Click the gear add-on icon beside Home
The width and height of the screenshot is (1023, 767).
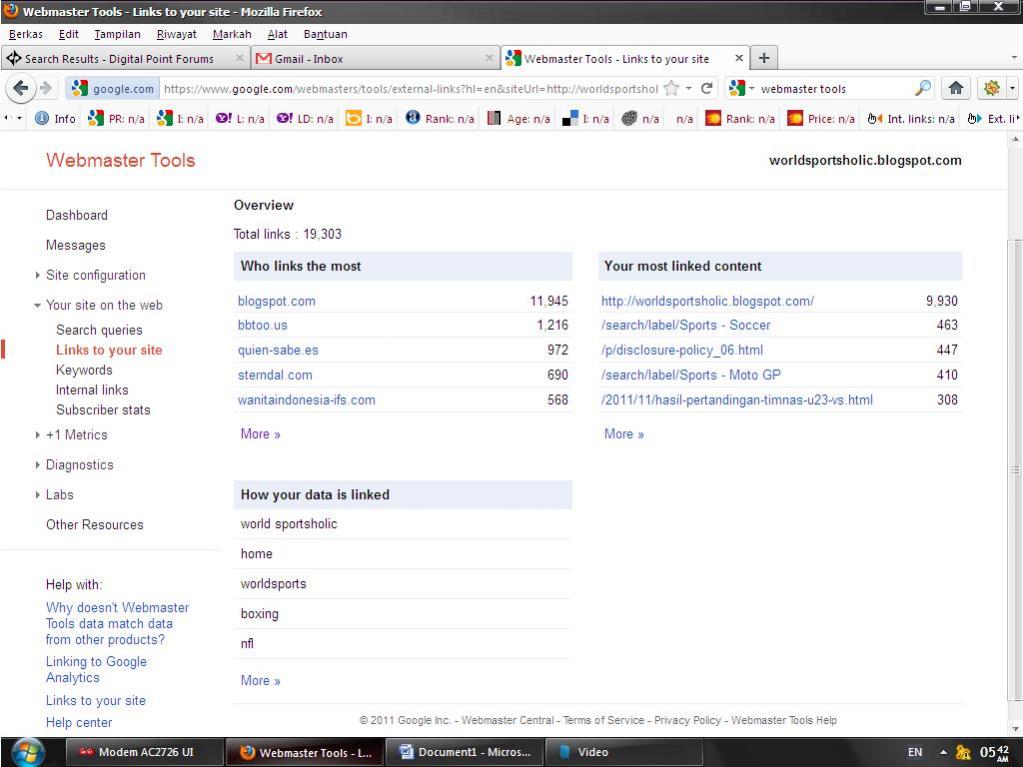pyautogui.click(x=992, y=88)
